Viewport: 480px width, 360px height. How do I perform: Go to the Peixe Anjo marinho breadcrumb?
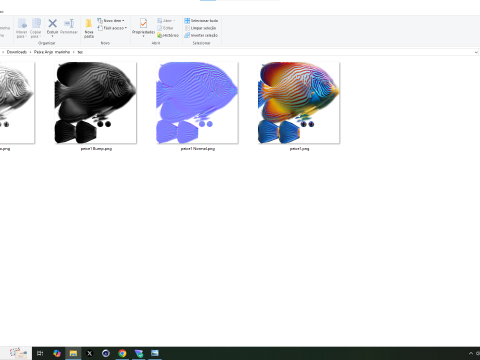click(52, 52)
